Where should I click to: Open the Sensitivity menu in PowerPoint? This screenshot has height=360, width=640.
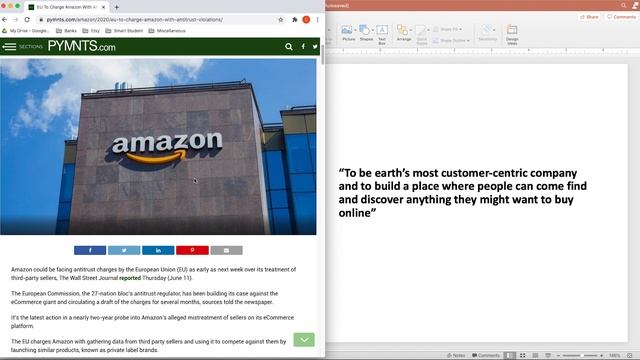(x=488, y=33)
